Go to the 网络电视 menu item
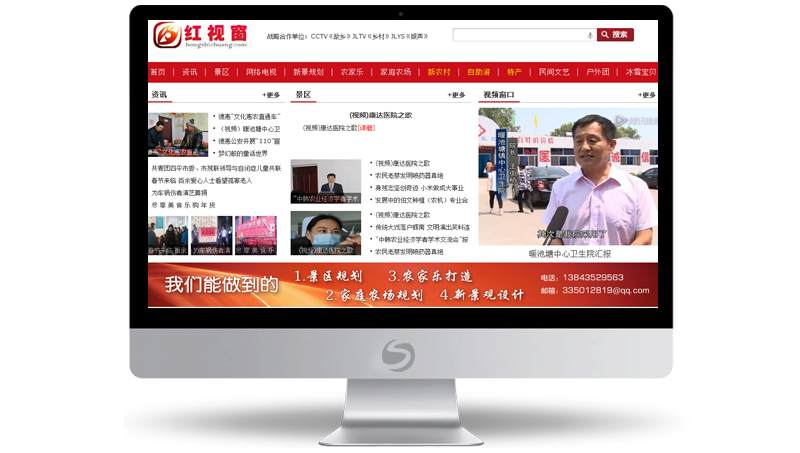 tap(261, 72)
